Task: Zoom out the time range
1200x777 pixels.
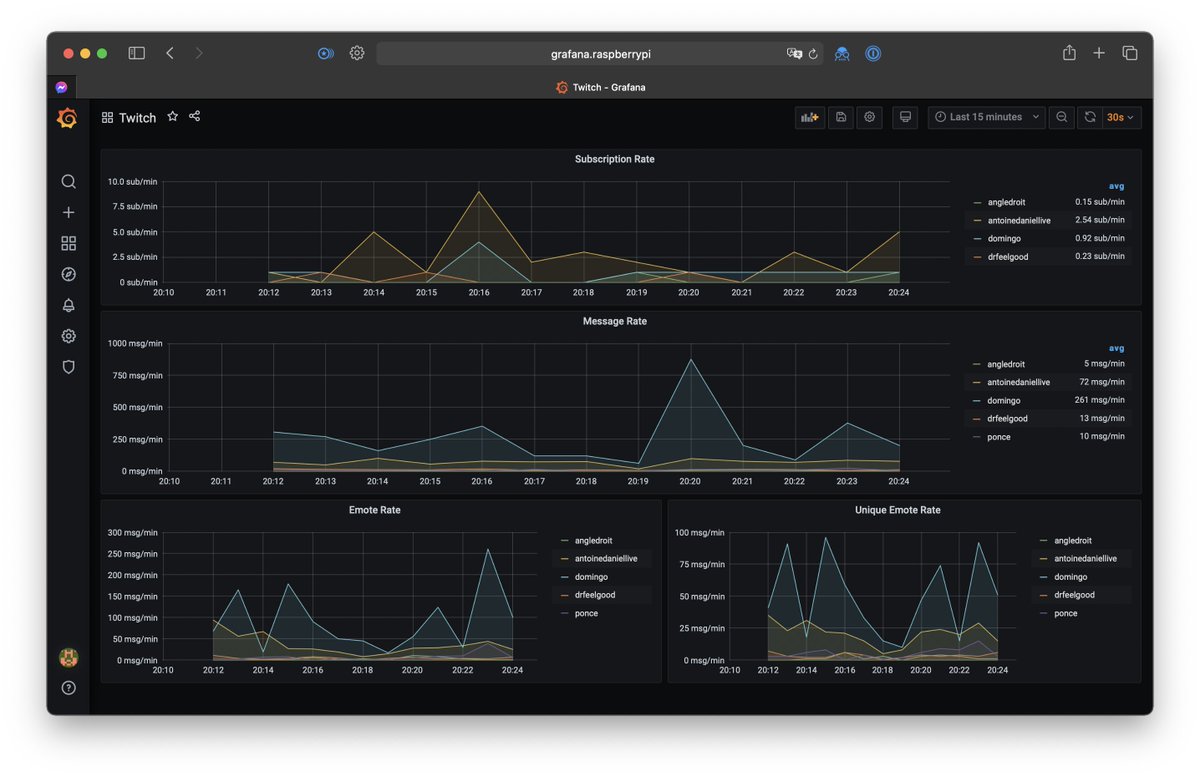Action: (1062, 117)
